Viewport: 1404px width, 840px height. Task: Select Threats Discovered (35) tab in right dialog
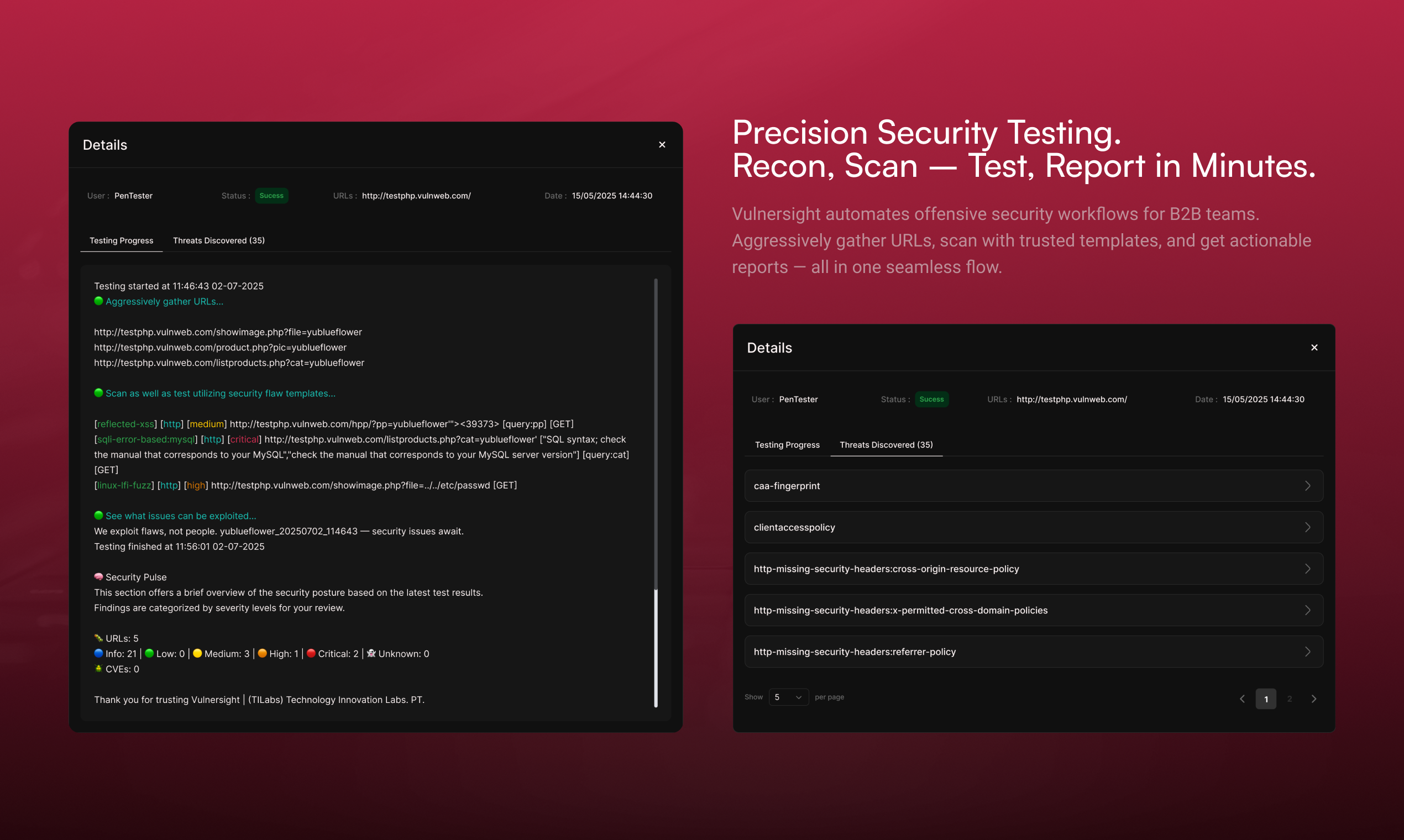pyautogui.click(x=886, y=445)
